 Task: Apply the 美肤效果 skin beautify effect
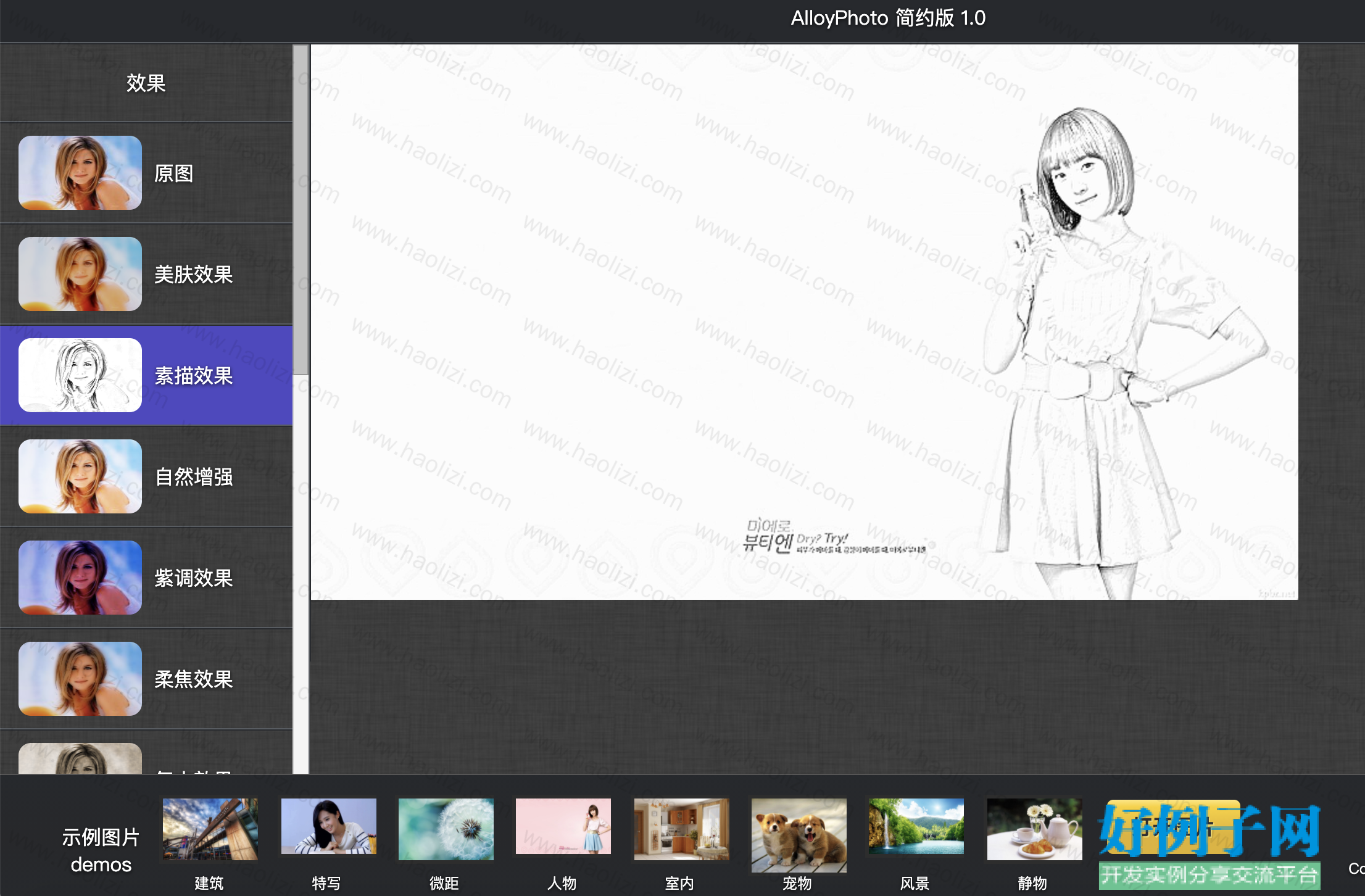click(x=146, y=274)
